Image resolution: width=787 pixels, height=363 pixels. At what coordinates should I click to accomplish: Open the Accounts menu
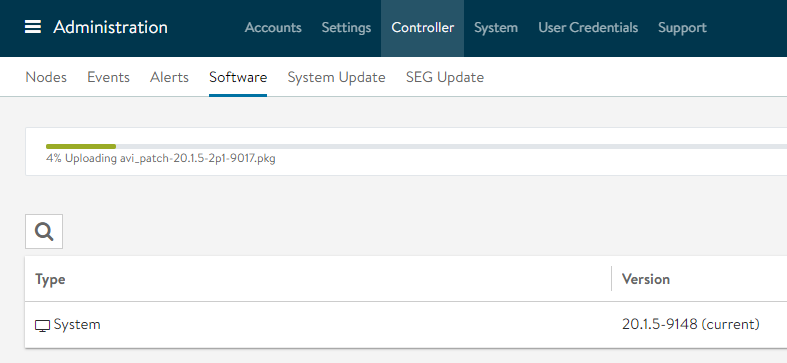pyautogui.click(x=273, y=27)
